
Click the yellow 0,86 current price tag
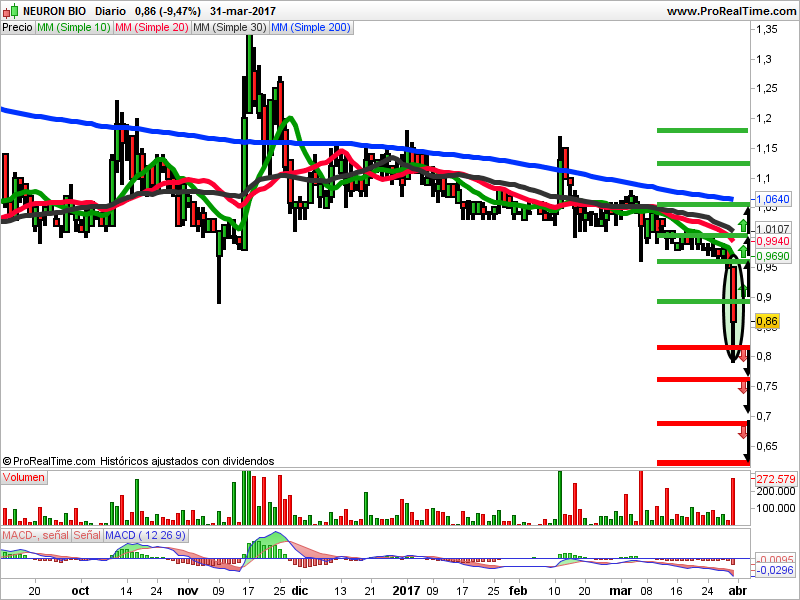pyautogui.click(x=767, y=321)
